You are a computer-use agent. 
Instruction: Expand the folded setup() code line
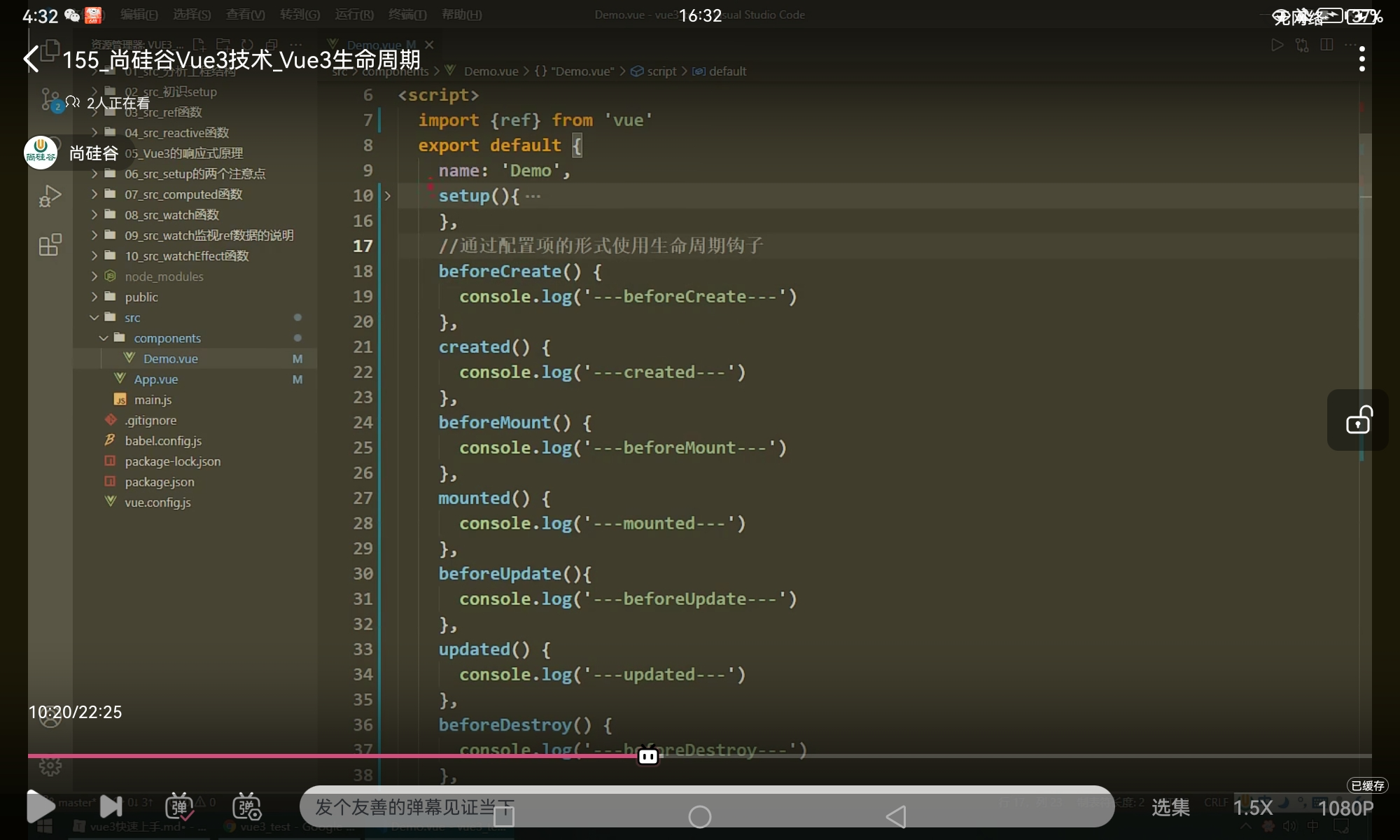click(387, 196)
